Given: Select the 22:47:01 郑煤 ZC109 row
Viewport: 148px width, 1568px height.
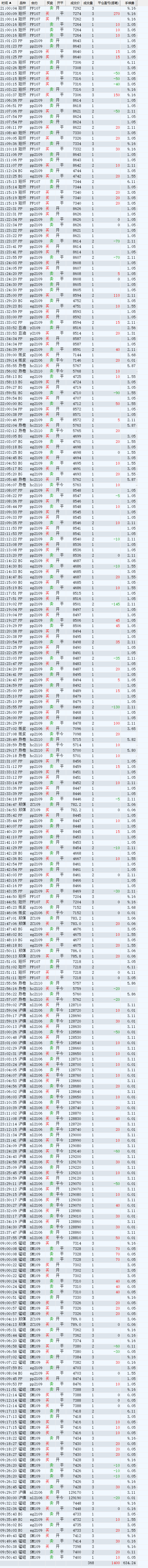Looking at the screenshot, I should [x=68, y=918].
